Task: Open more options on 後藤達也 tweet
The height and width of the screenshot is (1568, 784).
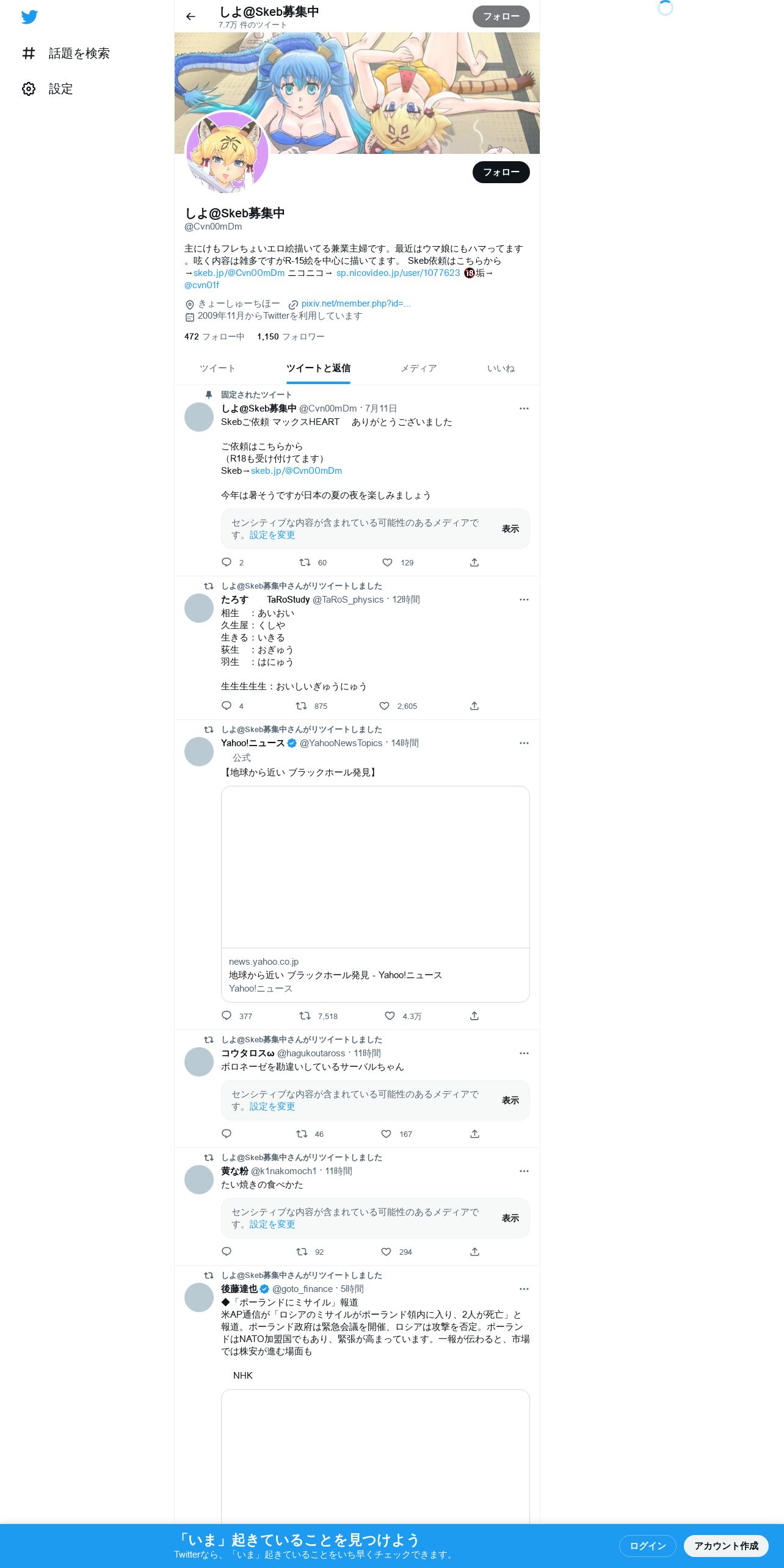Action: click(x=524, y=1289)
